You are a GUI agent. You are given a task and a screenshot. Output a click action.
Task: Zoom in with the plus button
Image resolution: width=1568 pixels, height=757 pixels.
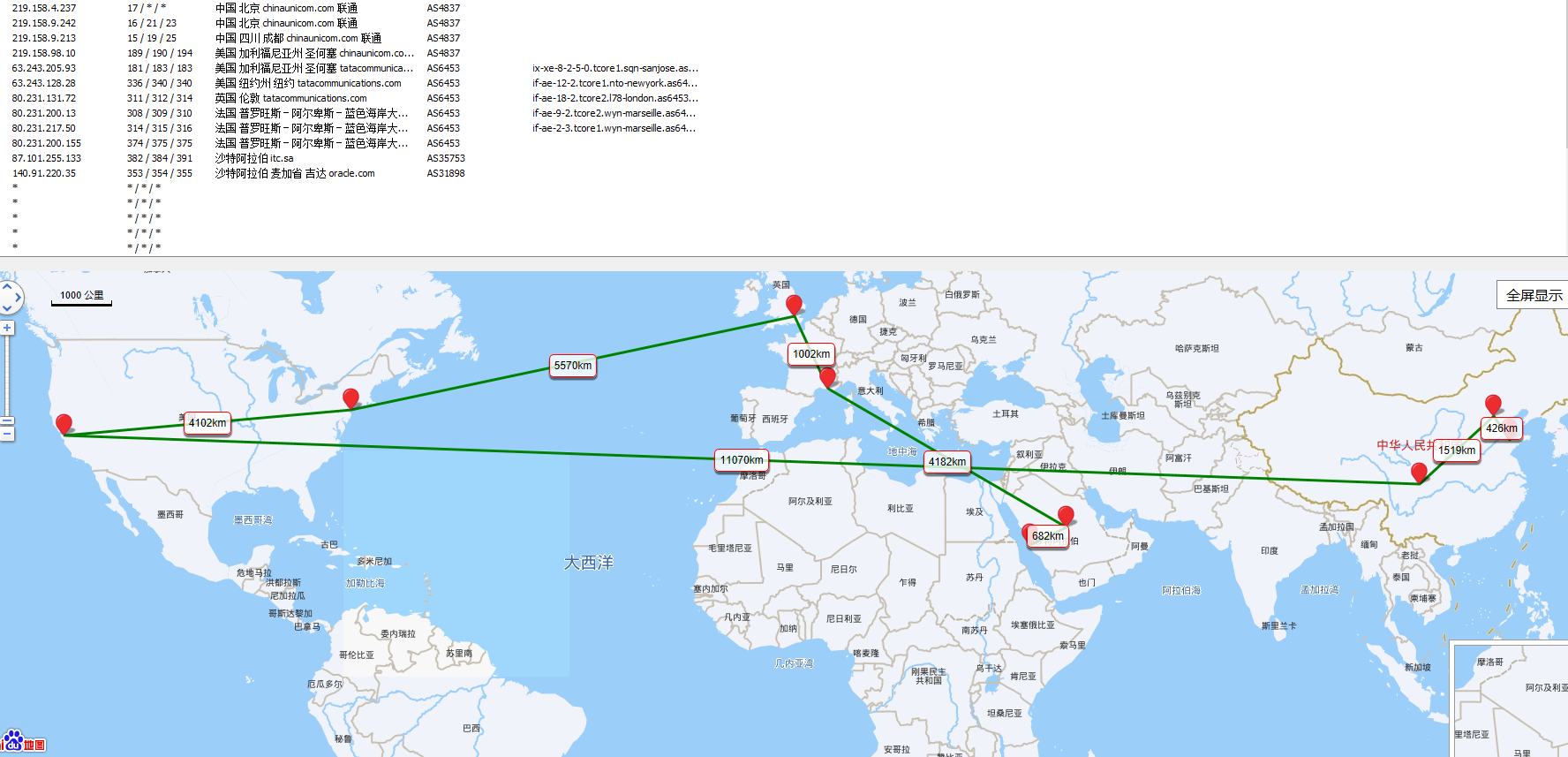tap(7, 328)
